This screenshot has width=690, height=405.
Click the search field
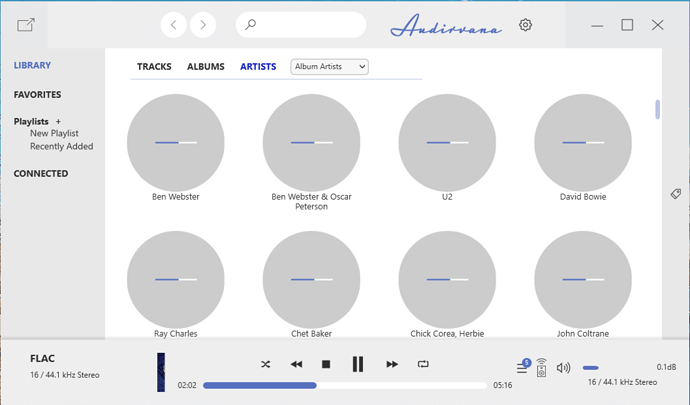[x=301, y=25]
